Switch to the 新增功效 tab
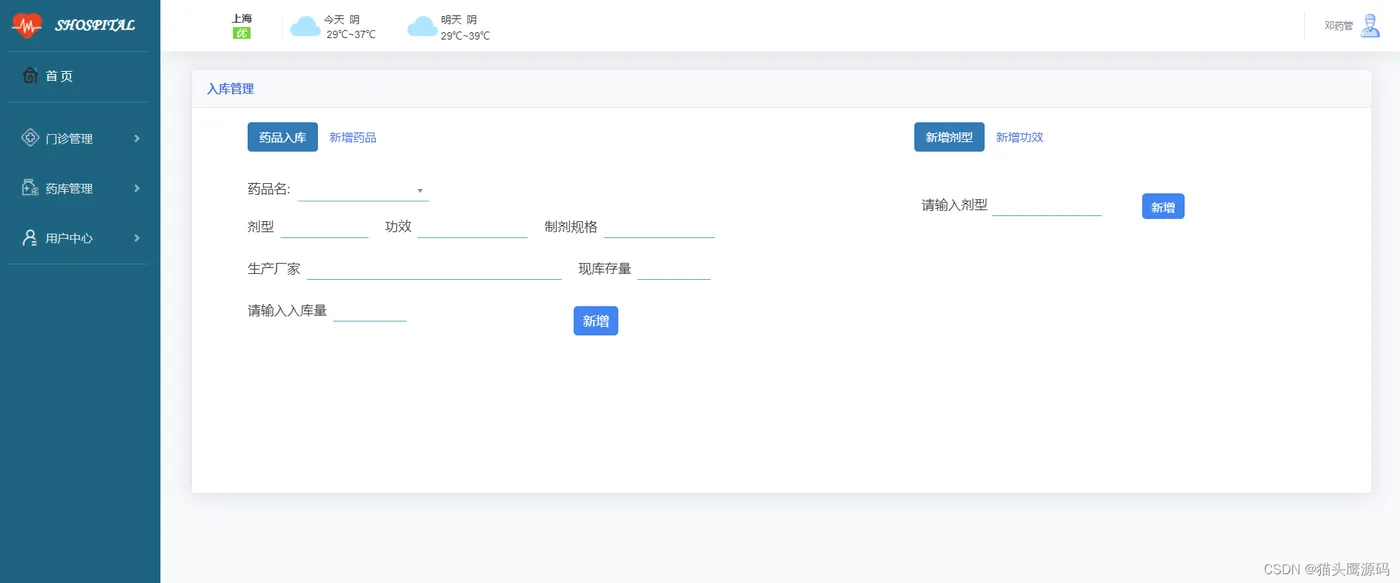The image size is (1400, 583). pyautogui.click(x=1019, y=137)
